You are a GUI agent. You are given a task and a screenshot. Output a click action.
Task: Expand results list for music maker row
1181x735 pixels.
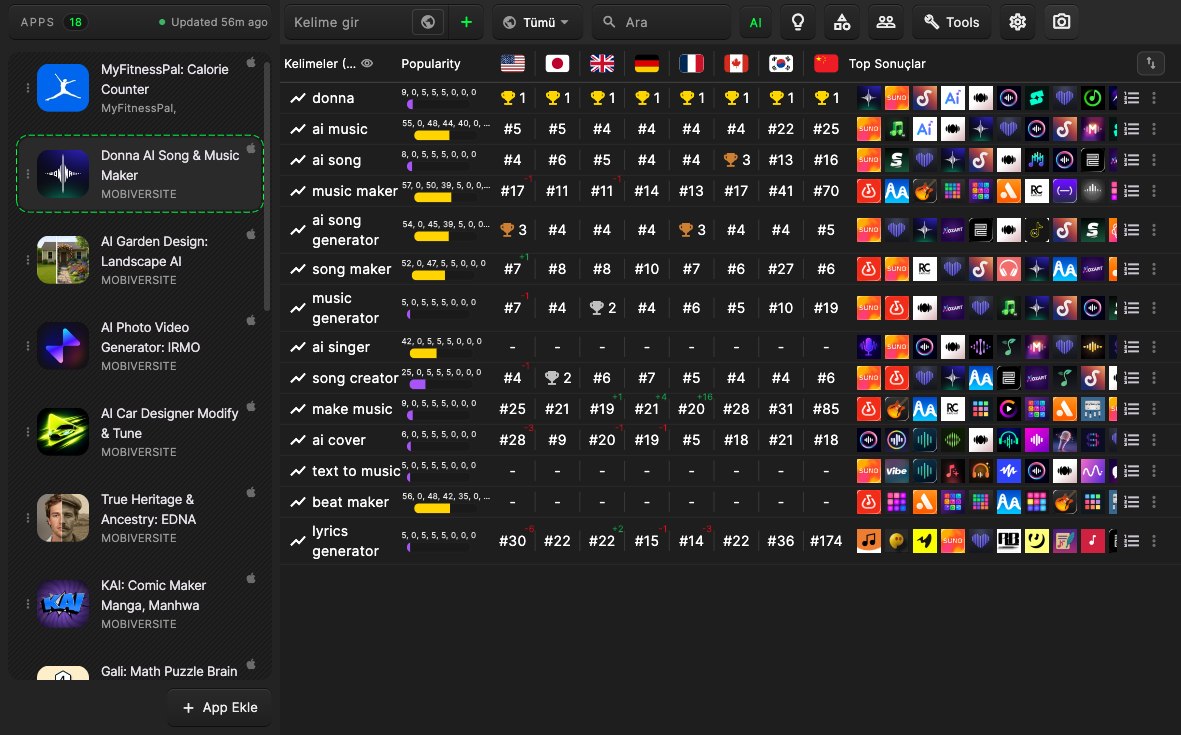click(x=1131, y=191)
